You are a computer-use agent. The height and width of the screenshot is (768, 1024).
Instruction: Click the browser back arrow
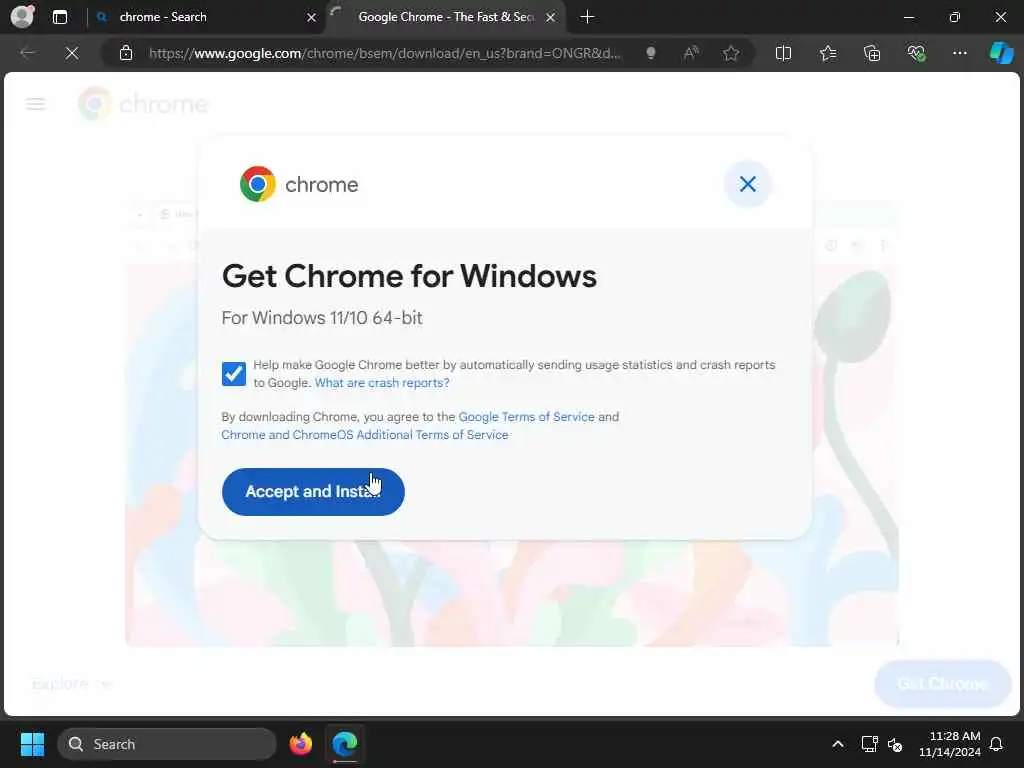[x=27, y=53]
